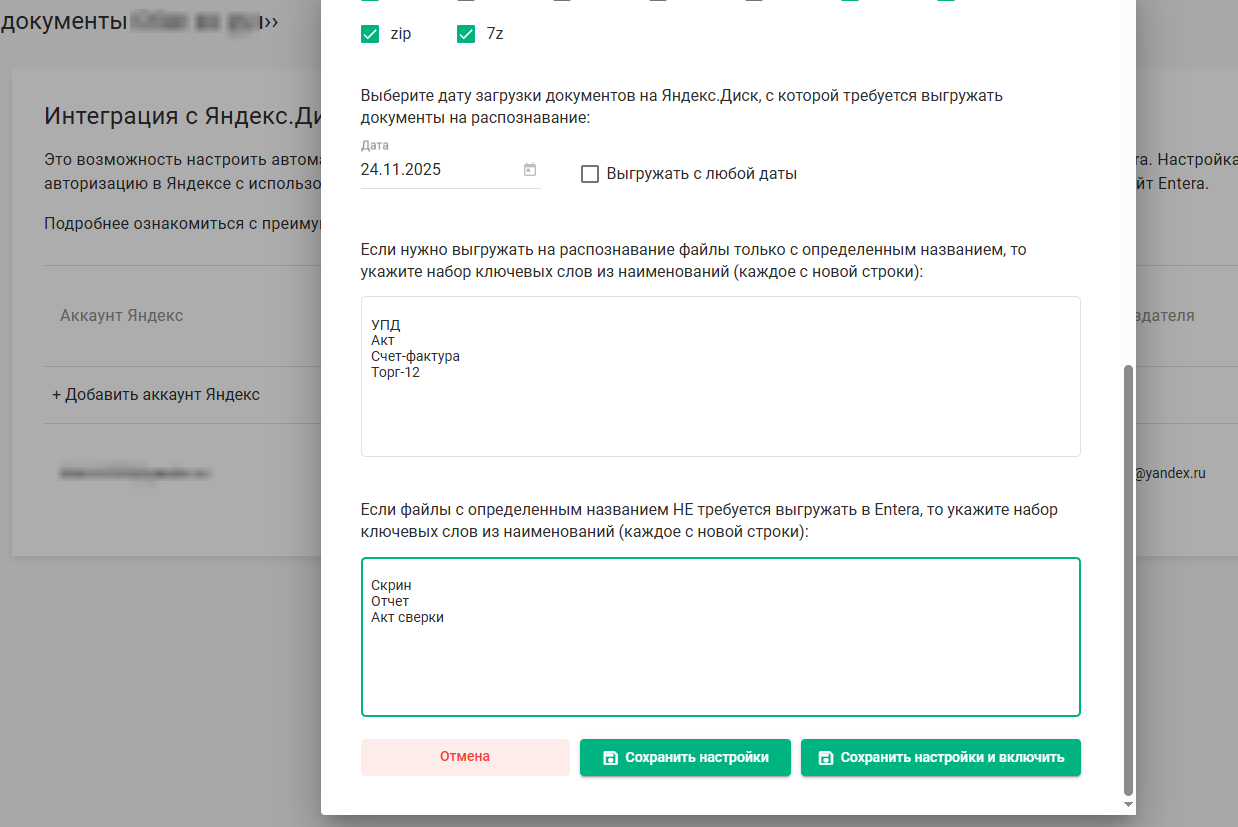
Task: Click the scrollbar down arrow in the dialog
Action: point(1129,804)
